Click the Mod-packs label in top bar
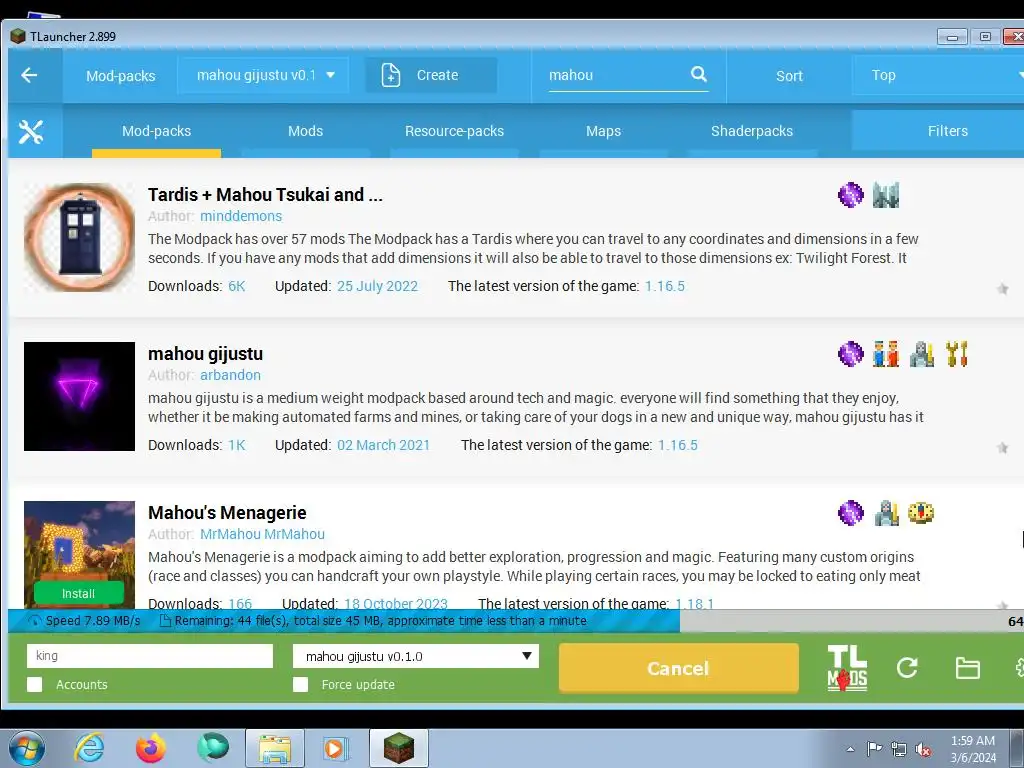This screenshot has height=768, width=1024. tap(121, 76)
